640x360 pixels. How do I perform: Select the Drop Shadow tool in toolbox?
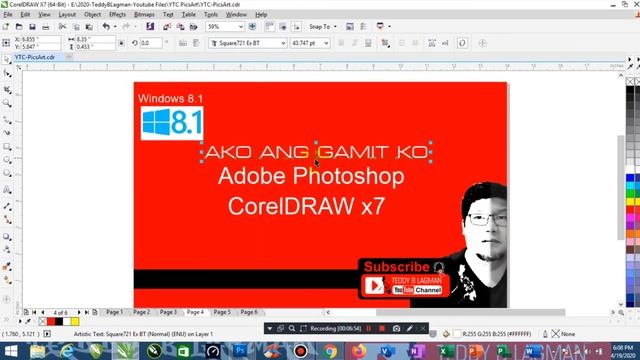pos(7,237)
